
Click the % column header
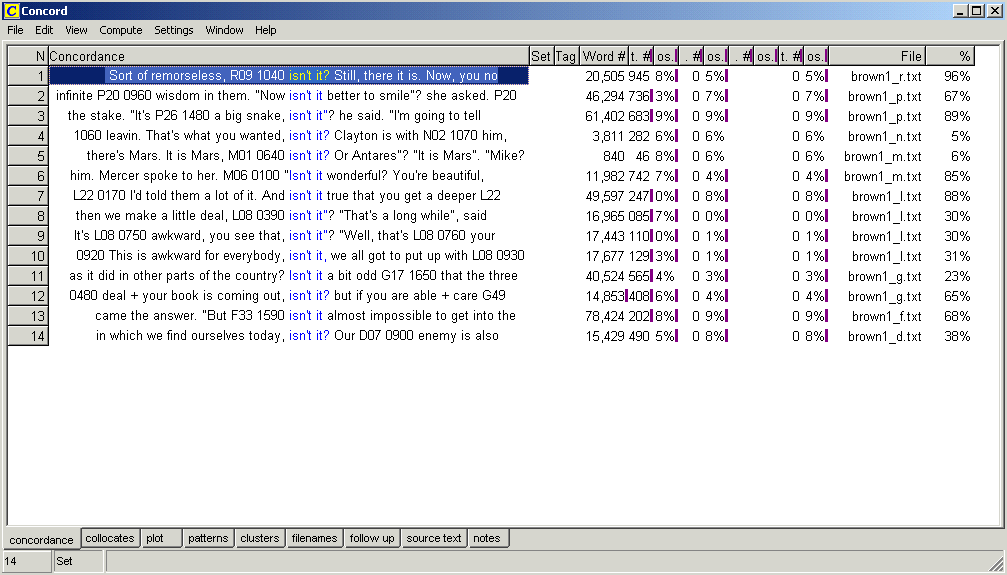pos(950,56)
